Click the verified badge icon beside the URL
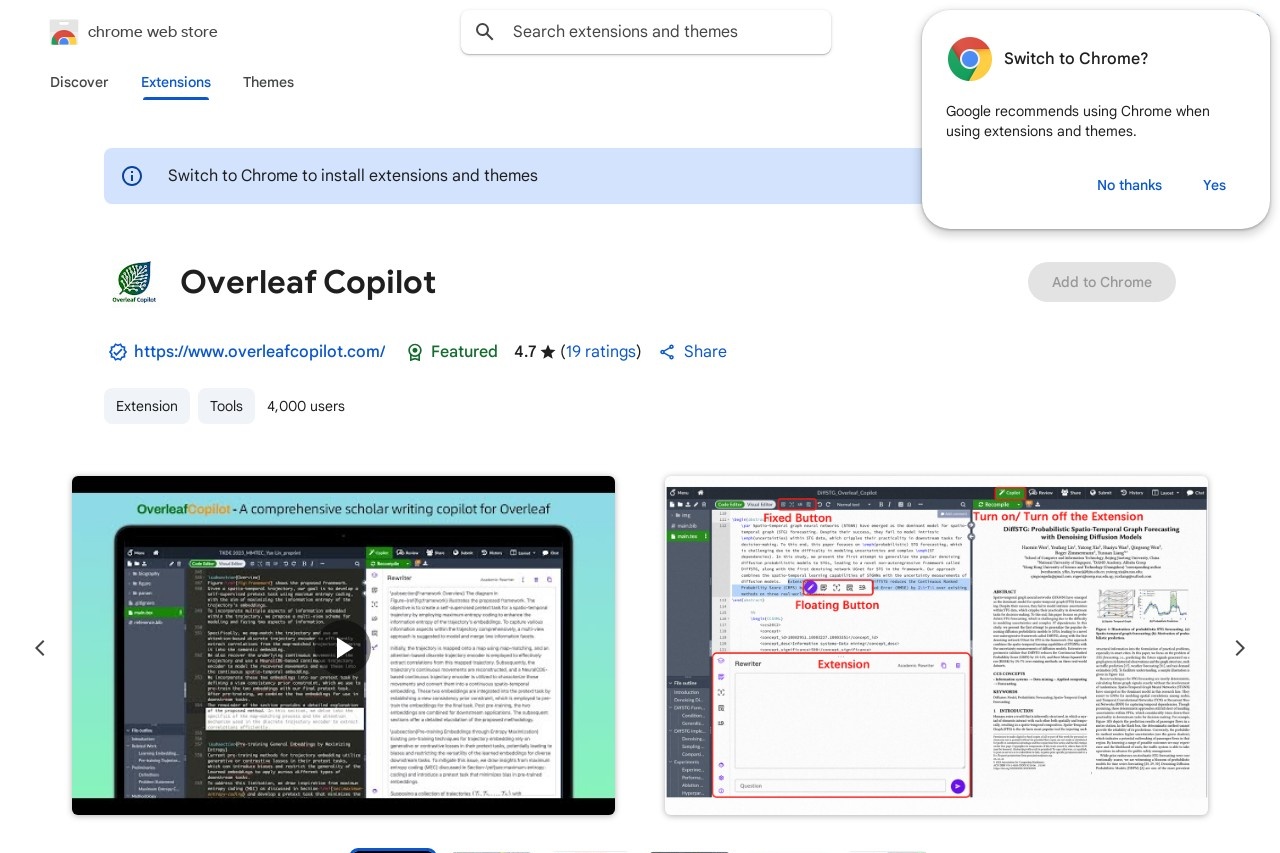This screenshot has height=853, width=1280. pos(118,352)
